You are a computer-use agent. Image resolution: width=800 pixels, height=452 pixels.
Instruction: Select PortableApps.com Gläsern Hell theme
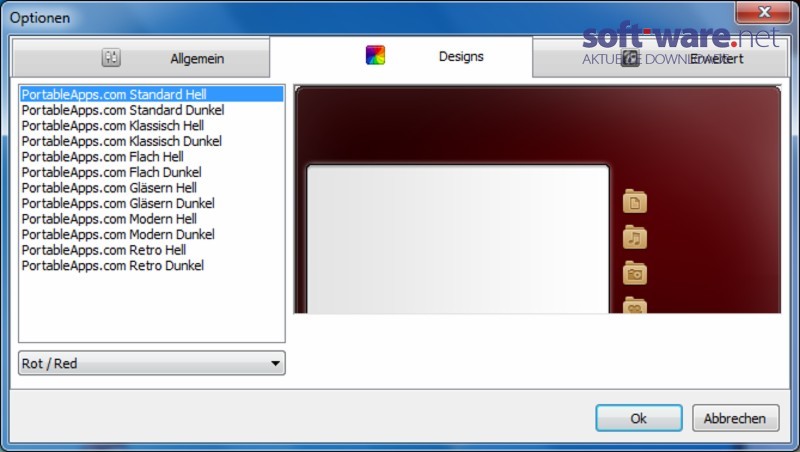[152, 188]
